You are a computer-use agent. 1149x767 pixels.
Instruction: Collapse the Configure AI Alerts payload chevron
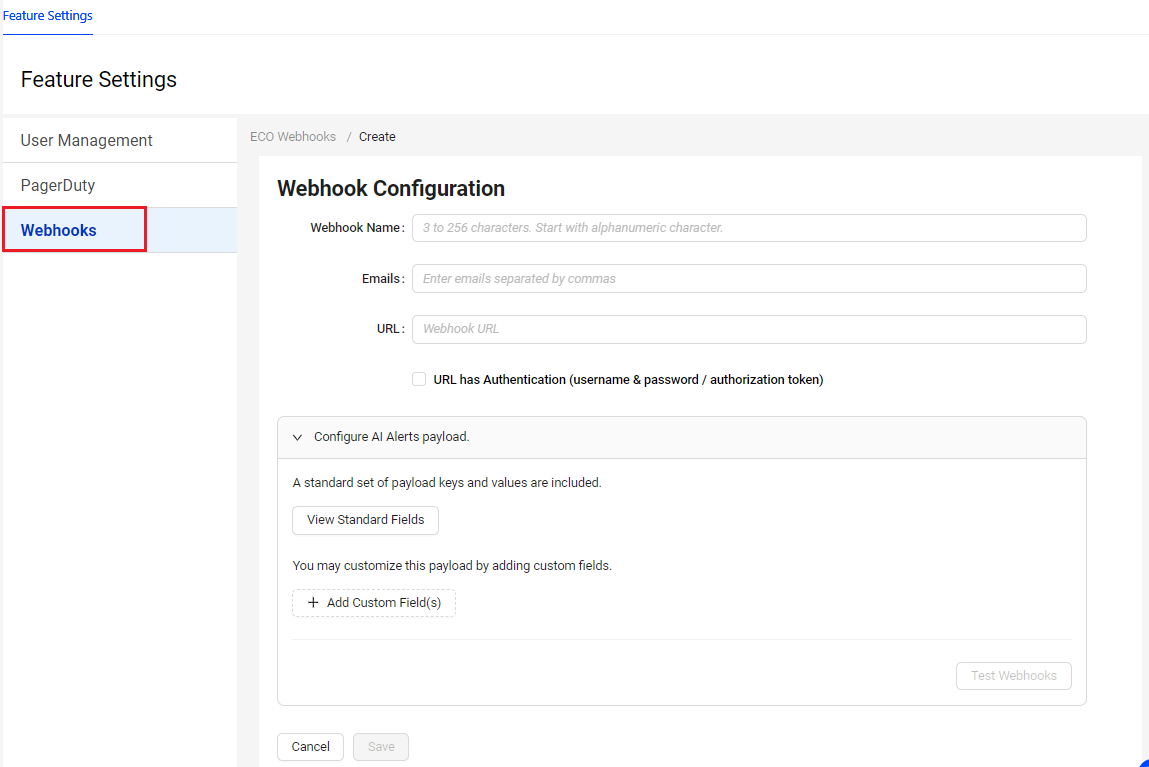tap(297, 437)
